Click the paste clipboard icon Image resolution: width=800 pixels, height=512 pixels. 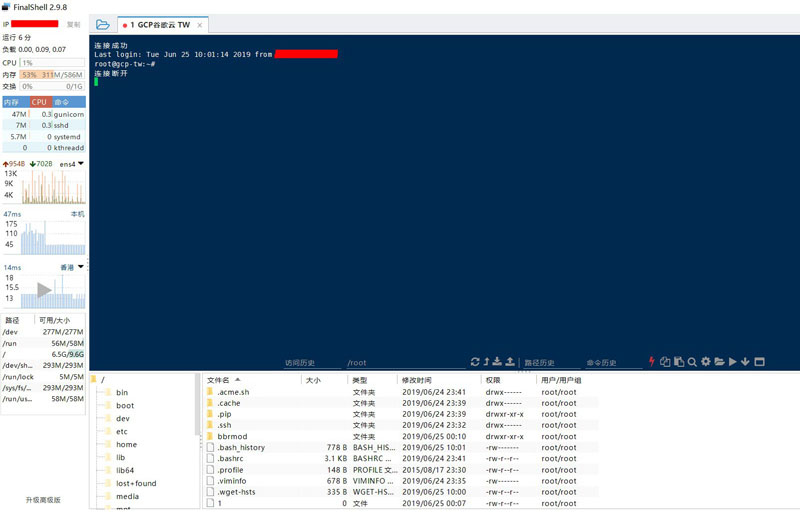(679, 362)
